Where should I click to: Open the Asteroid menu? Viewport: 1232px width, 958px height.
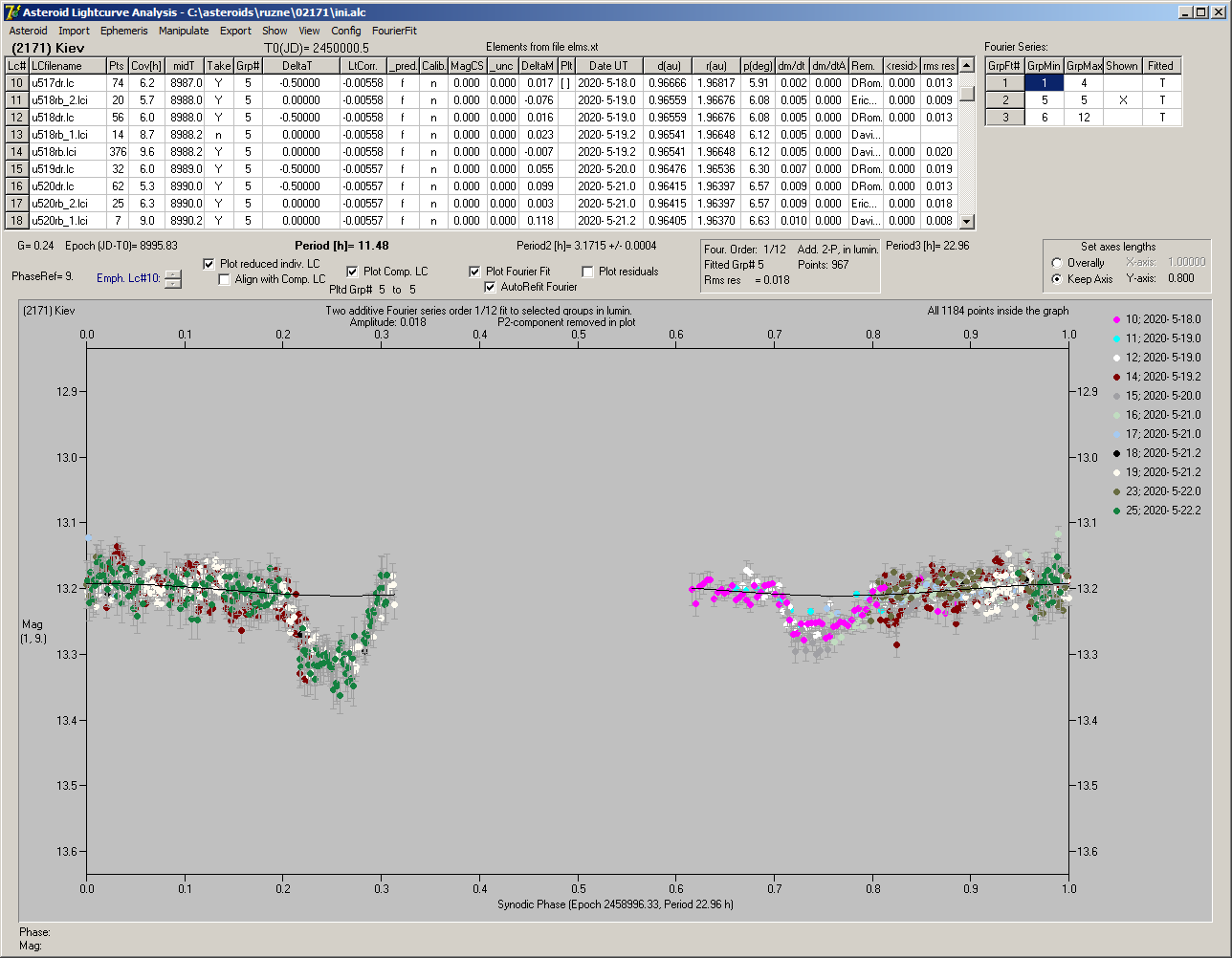[28, 31]
